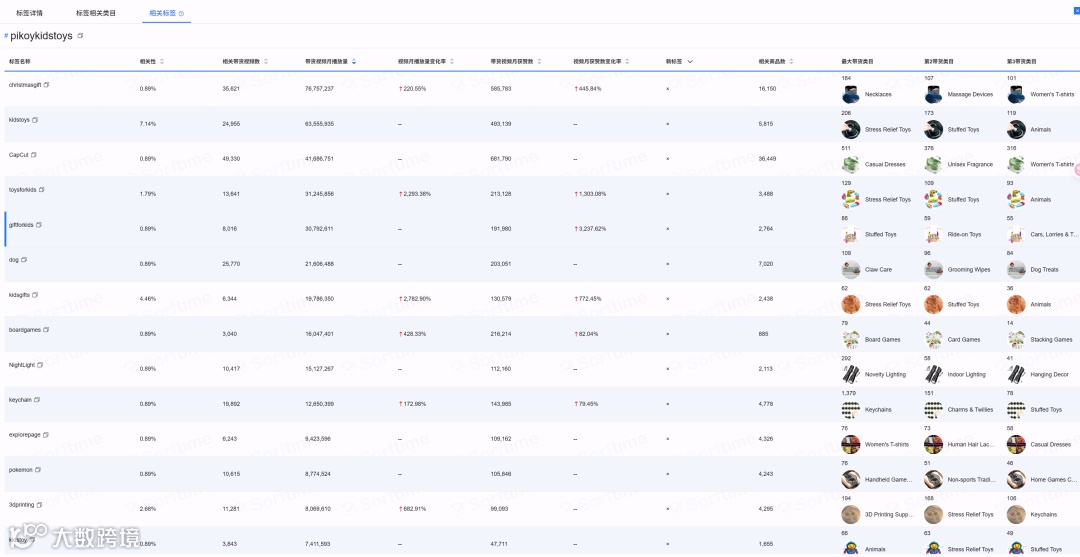Copy the explorepage tag name
Viewport: 1080px width, 557px height.
45,434
